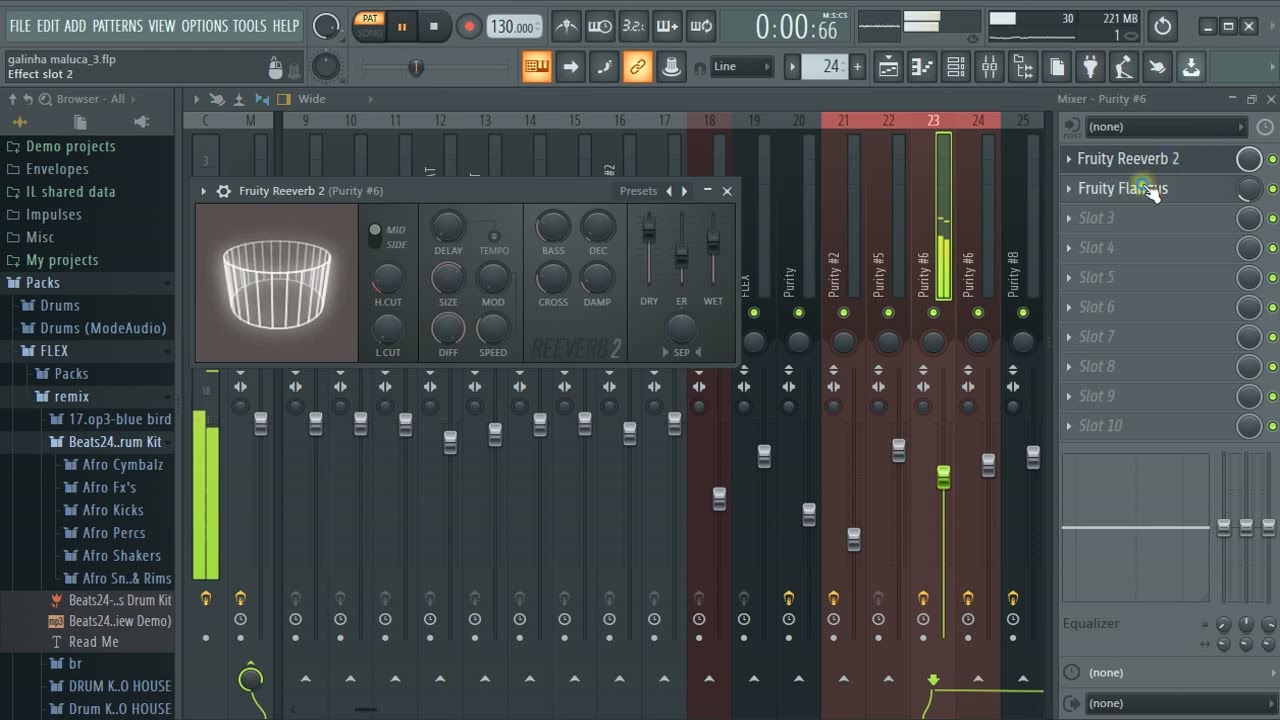The height and width of the screenshot is (720, 1280).
Task: Select next preset arrow in Reeverb 2
Action: [x=684, y=191]
